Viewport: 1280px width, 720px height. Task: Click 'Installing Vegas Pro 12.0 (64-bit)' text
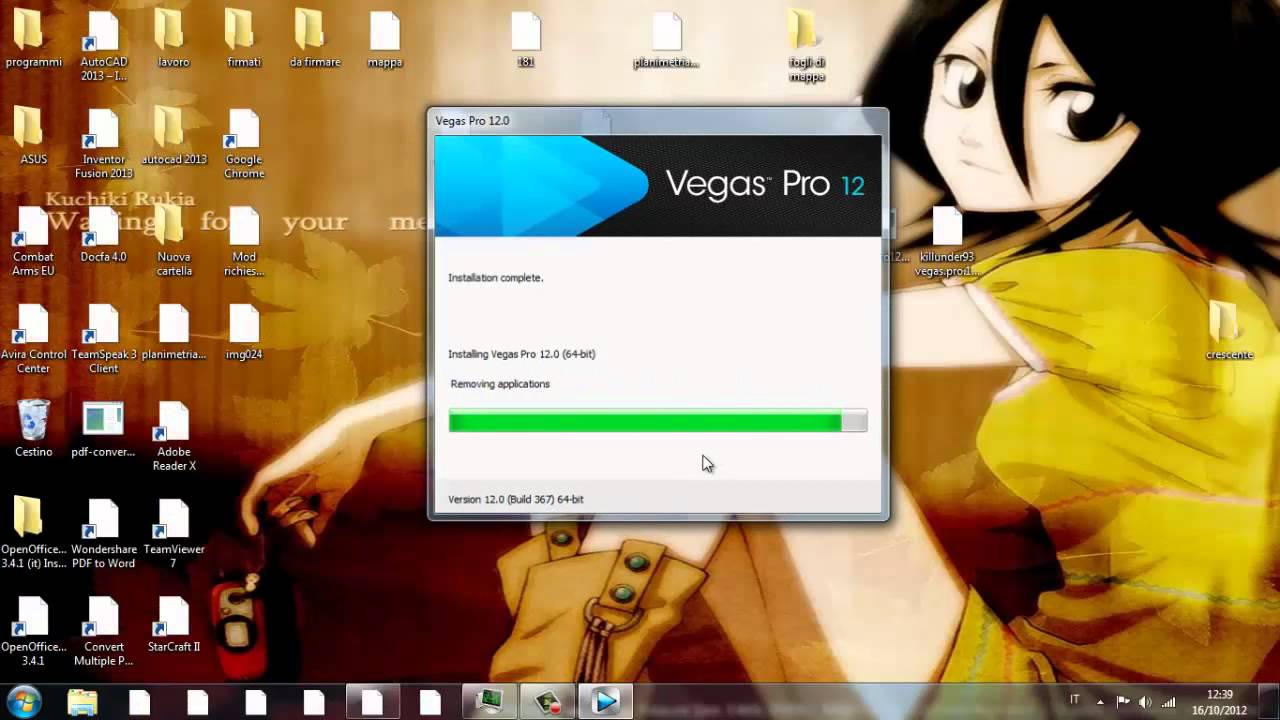click(x=522, y=354)
